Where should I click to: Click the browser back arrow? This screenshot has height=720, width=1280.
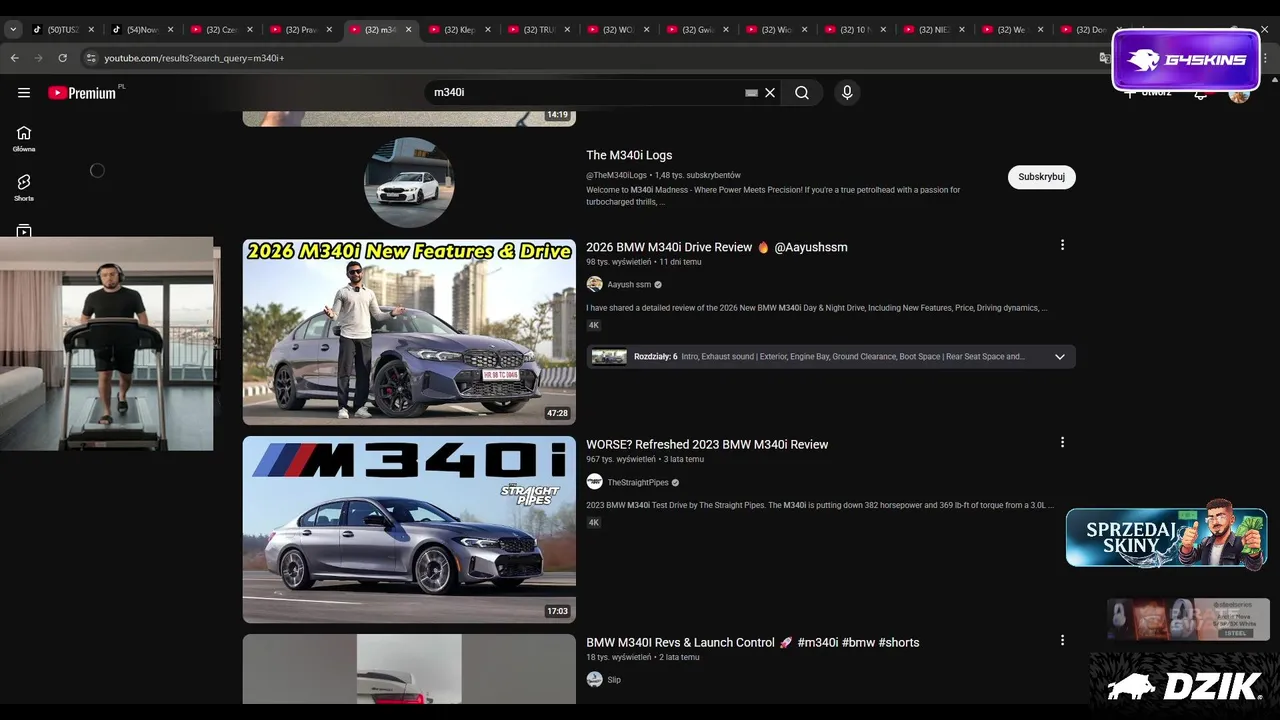point(15,58)
